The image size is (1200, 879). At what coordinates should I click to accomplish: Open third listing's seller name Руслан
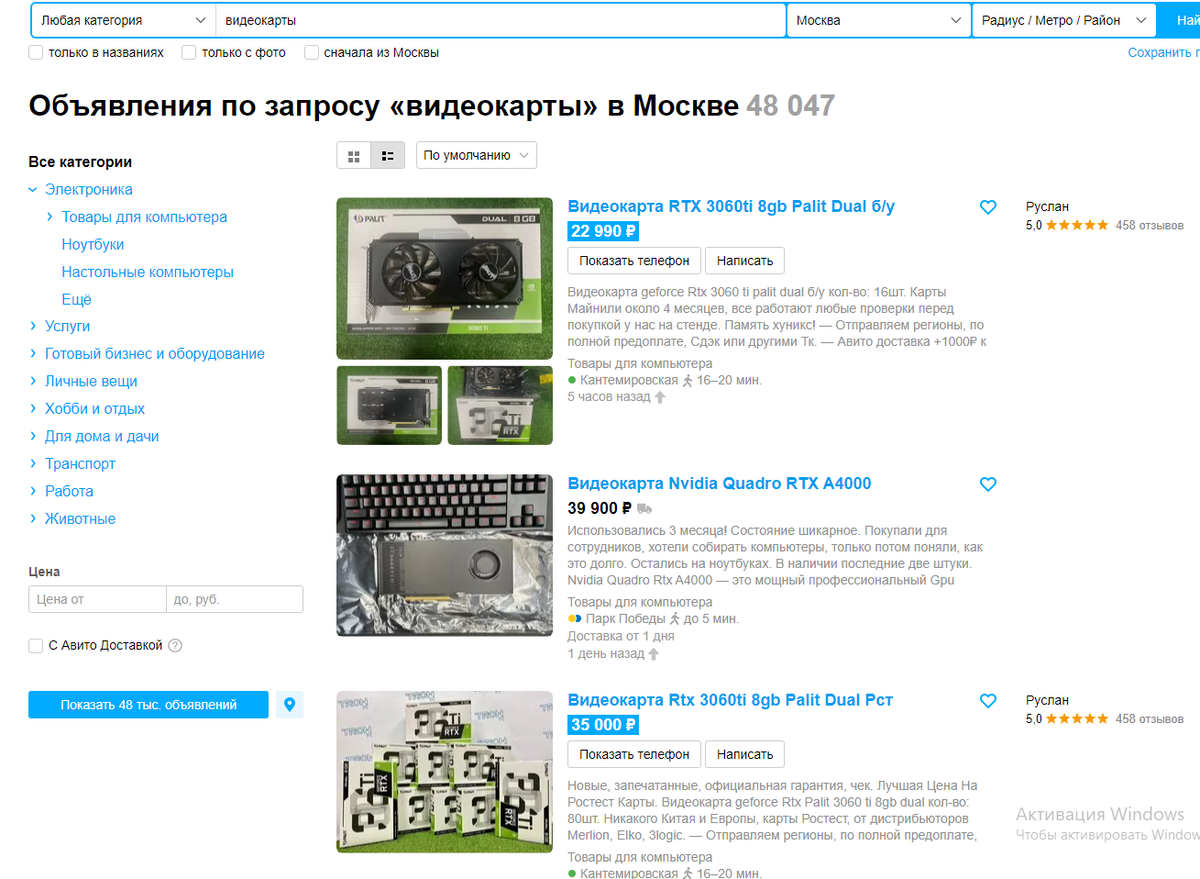point(1047,700)
